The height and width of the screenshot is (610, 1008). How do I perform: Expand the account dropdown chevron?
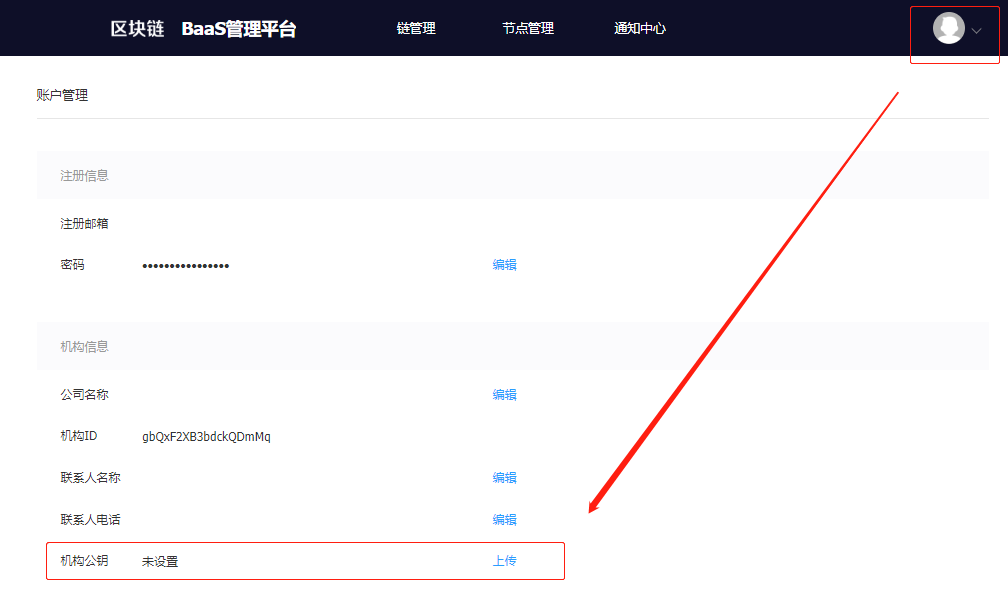coord(977,31)
